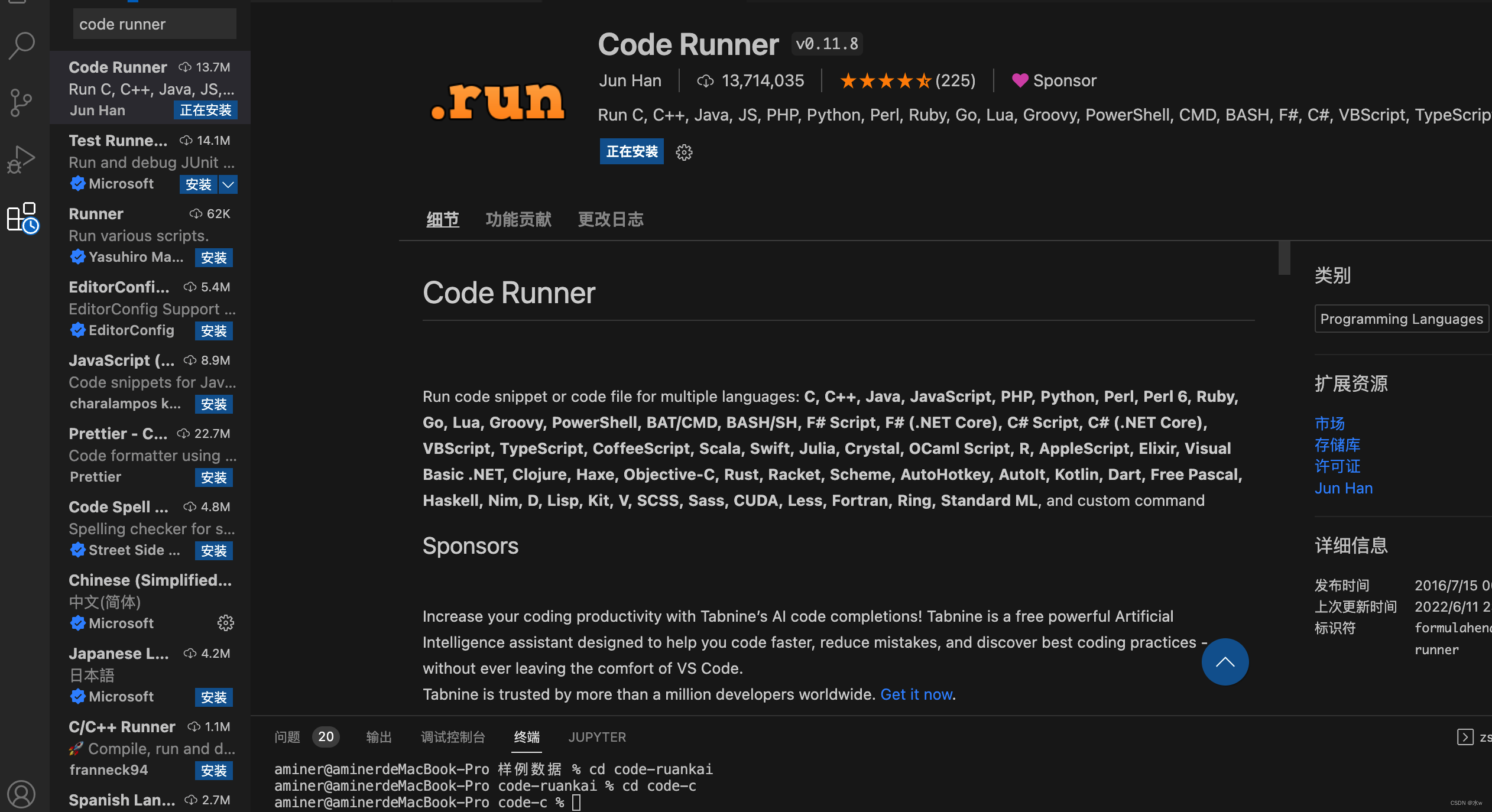The image size is (1492, 812).
Task: Expand install options for Test Runner extension
Action: (x=228, y=184)
